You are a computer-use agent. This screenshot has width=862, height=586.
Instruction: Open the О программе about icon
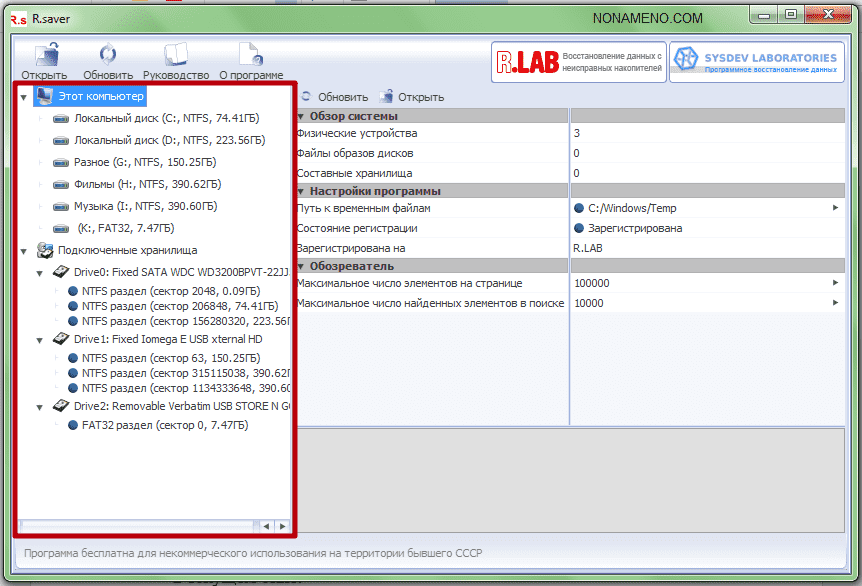[x=250, y=56]
